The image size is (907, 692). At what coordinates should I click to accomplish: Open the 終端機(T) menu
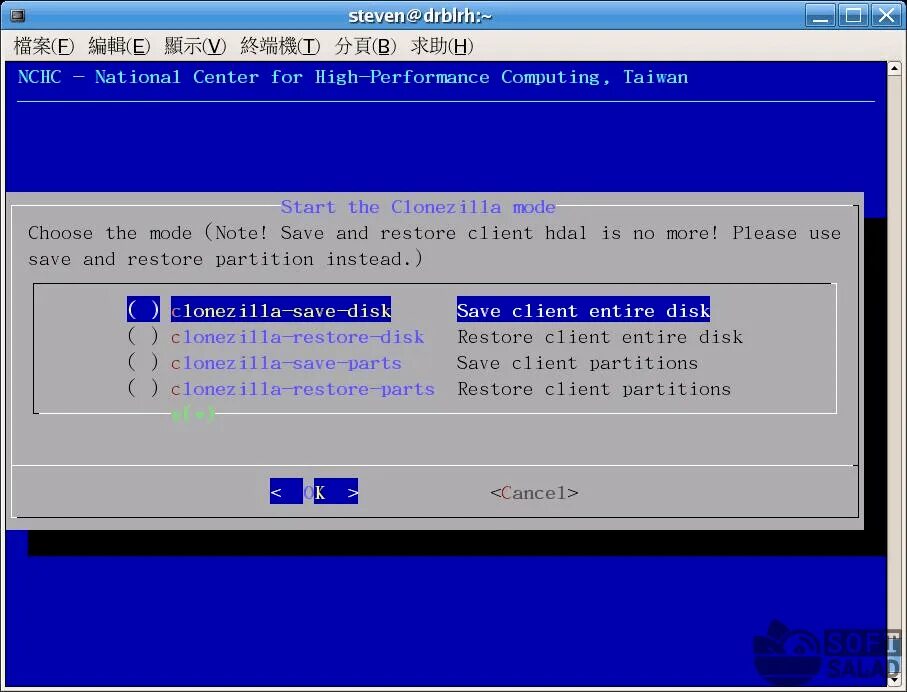tap(280, 46)
